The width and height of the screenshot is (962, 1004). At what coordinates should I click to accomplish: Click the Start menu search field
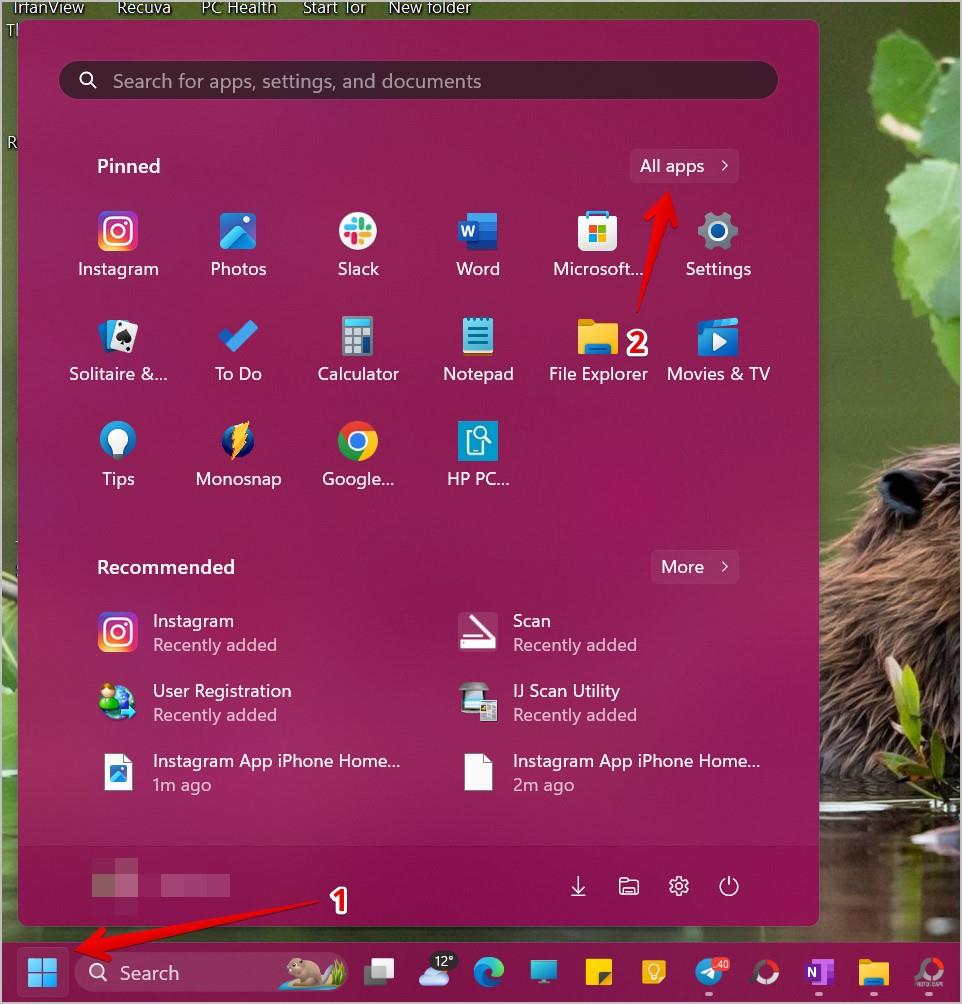(418, 81)
